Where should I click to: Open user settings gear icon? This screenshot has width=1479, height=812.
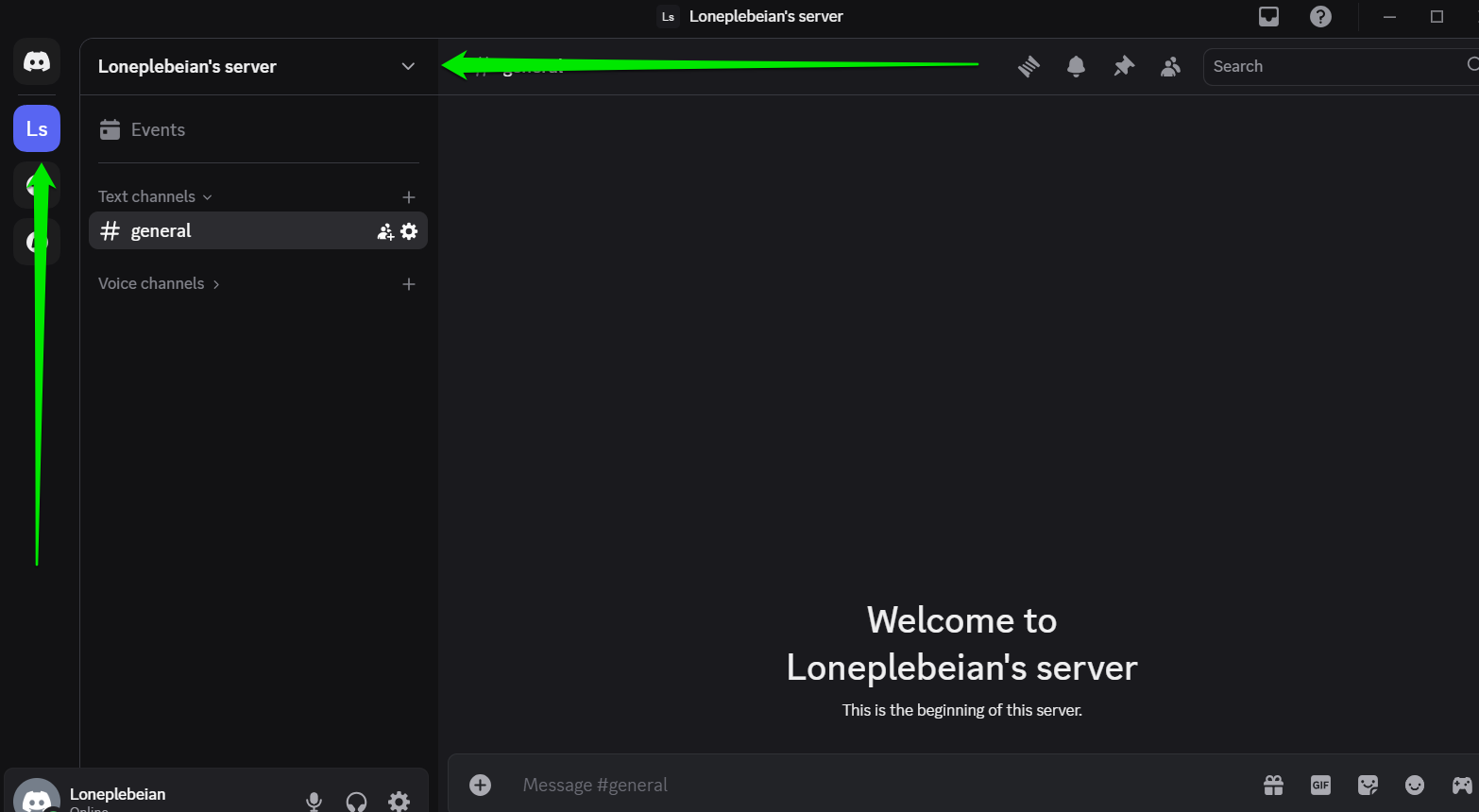point(399,801)
